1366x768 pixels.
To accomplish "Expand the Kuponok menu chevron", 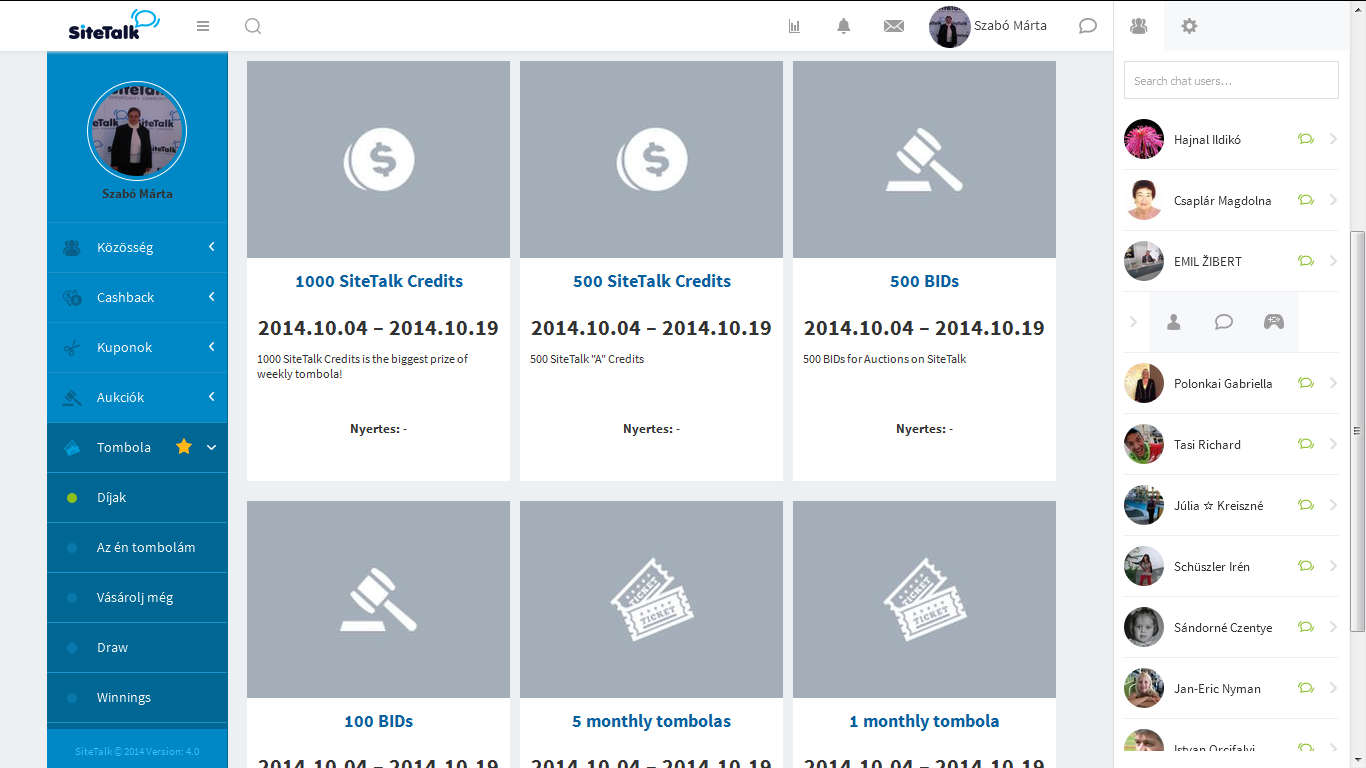I will click(x=212, y=347).
